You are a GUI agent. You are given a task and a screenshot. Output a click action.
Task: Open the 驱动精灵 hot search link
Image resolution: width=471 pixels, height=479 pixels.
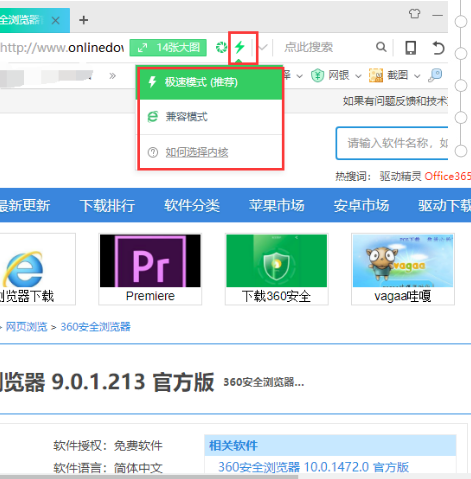coord(400,176)
